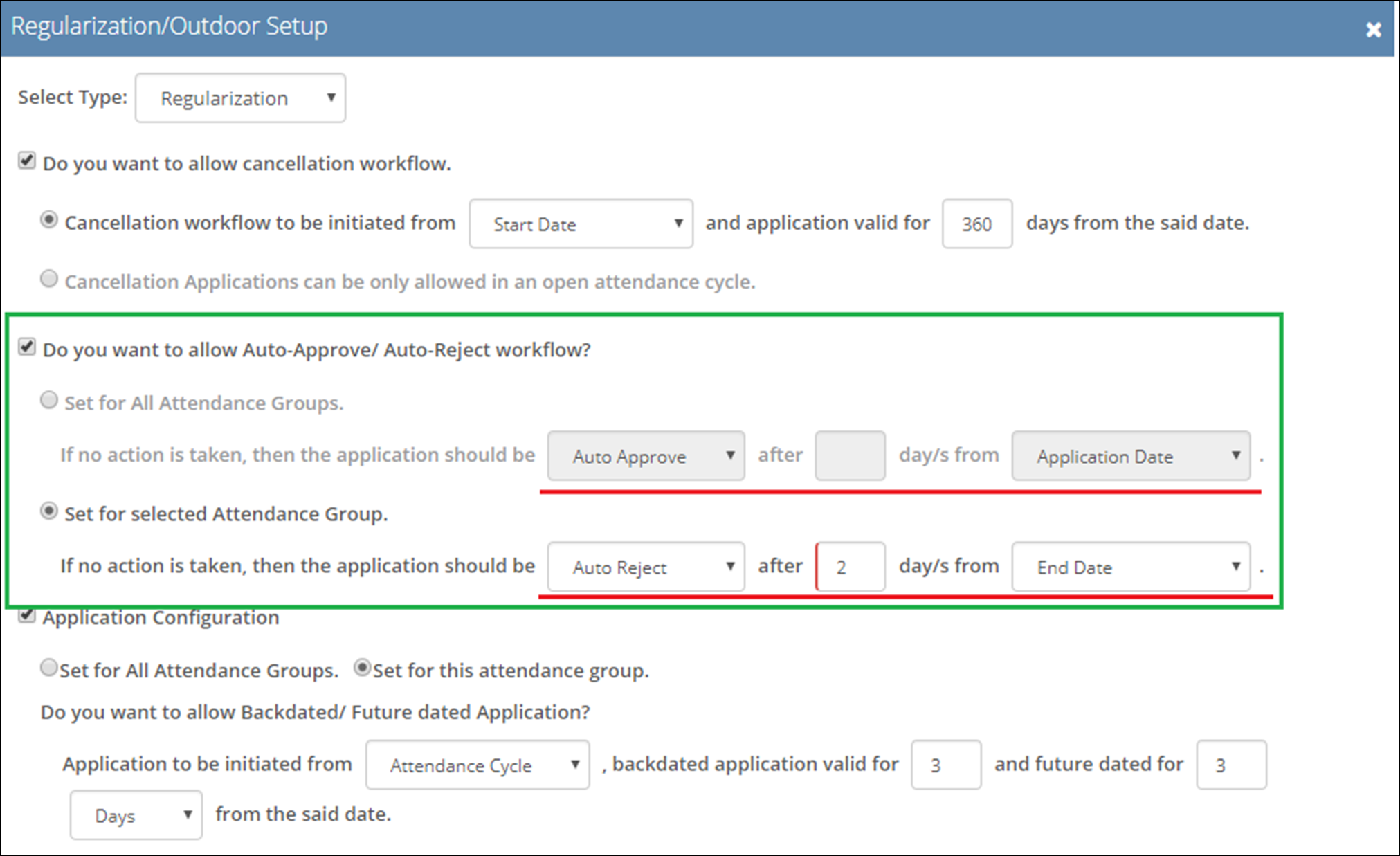Viewport: 1400px width, 856px height.
Task: Choose 'Set for All Attendance Groups' under Auto-Approve workflow
Action: tap(48, 401)
